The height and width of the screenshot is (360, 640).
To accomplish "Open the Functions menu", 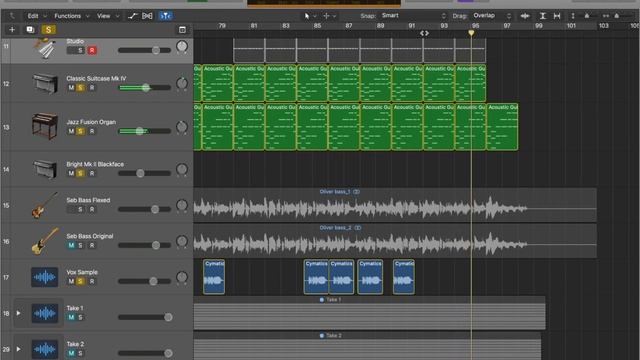I will (x=71, y=16).
